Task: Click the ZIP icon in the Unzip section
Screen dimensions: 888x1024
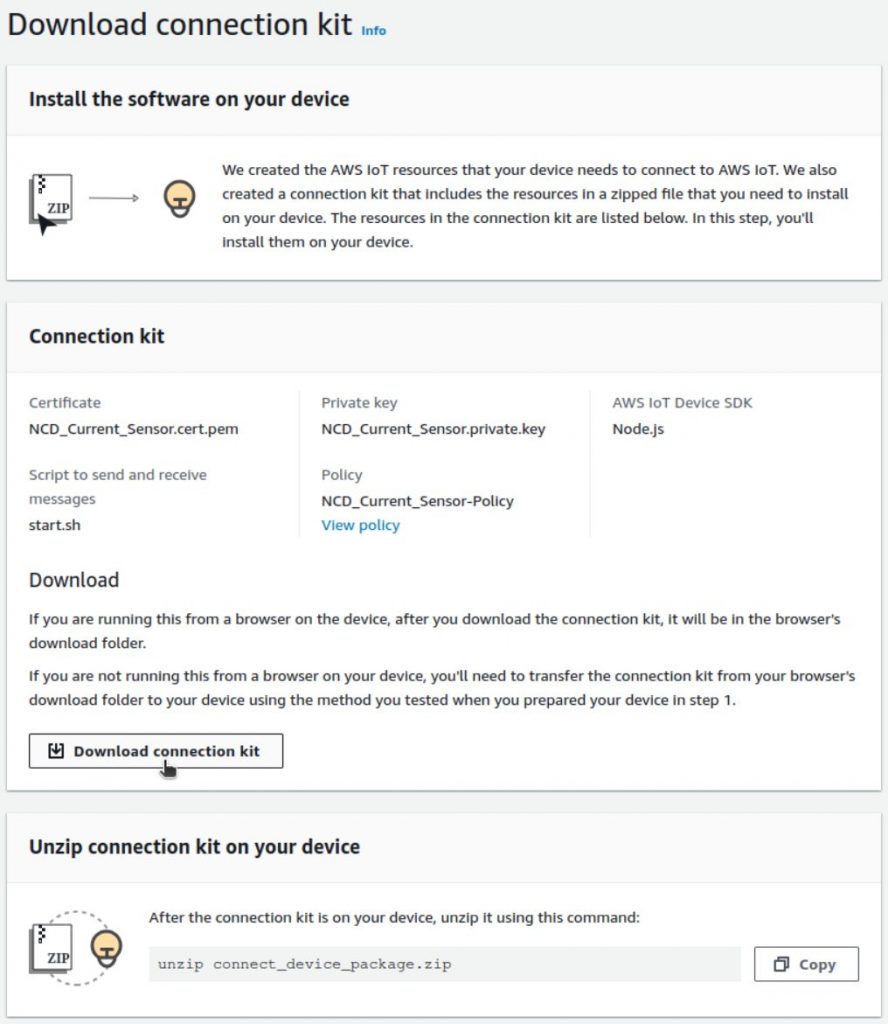Action: point(52,950)
